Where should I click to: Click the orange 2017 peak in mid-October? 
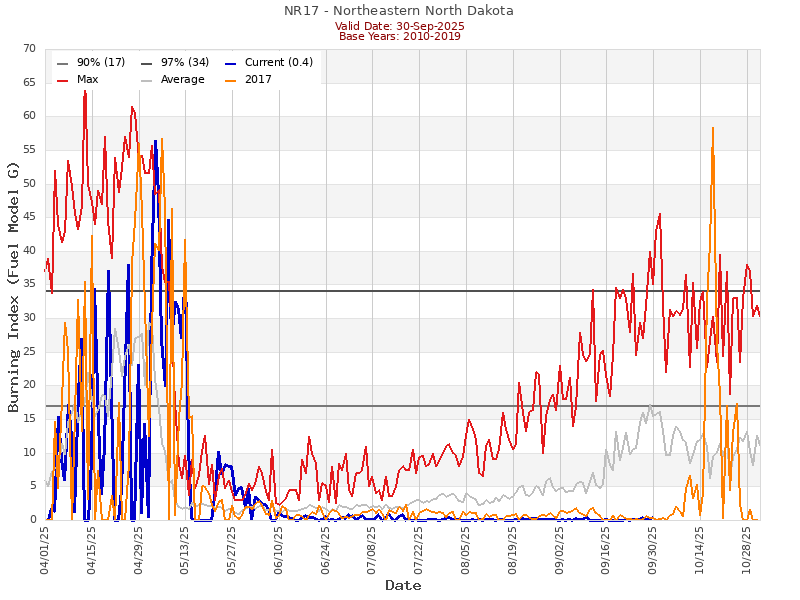713,130
